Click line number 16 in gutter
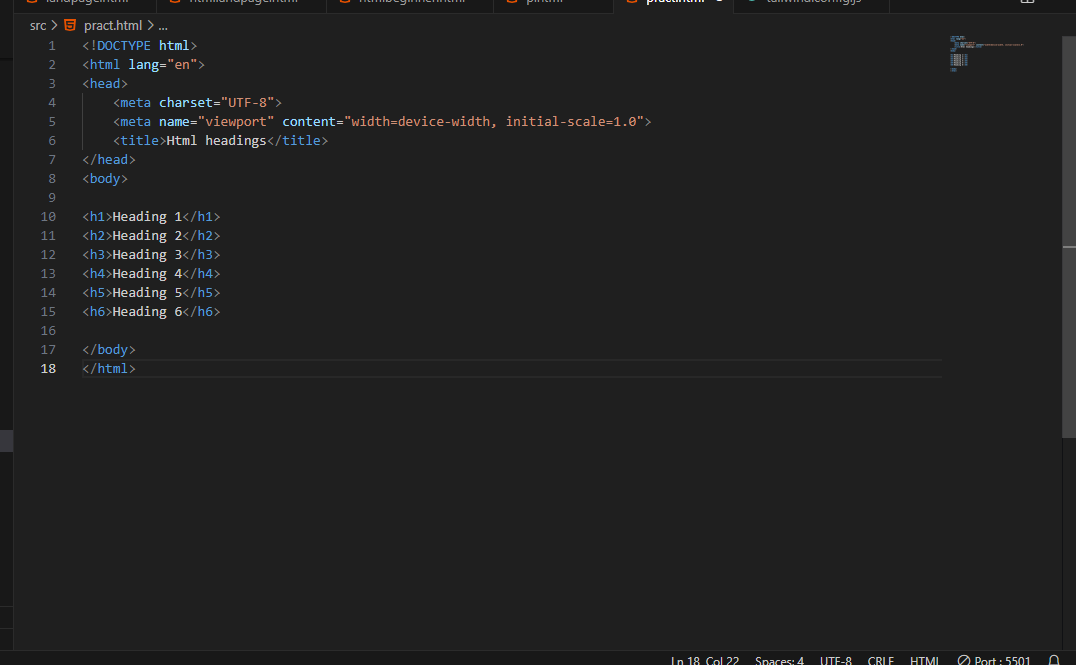 (x=48, y=331)
